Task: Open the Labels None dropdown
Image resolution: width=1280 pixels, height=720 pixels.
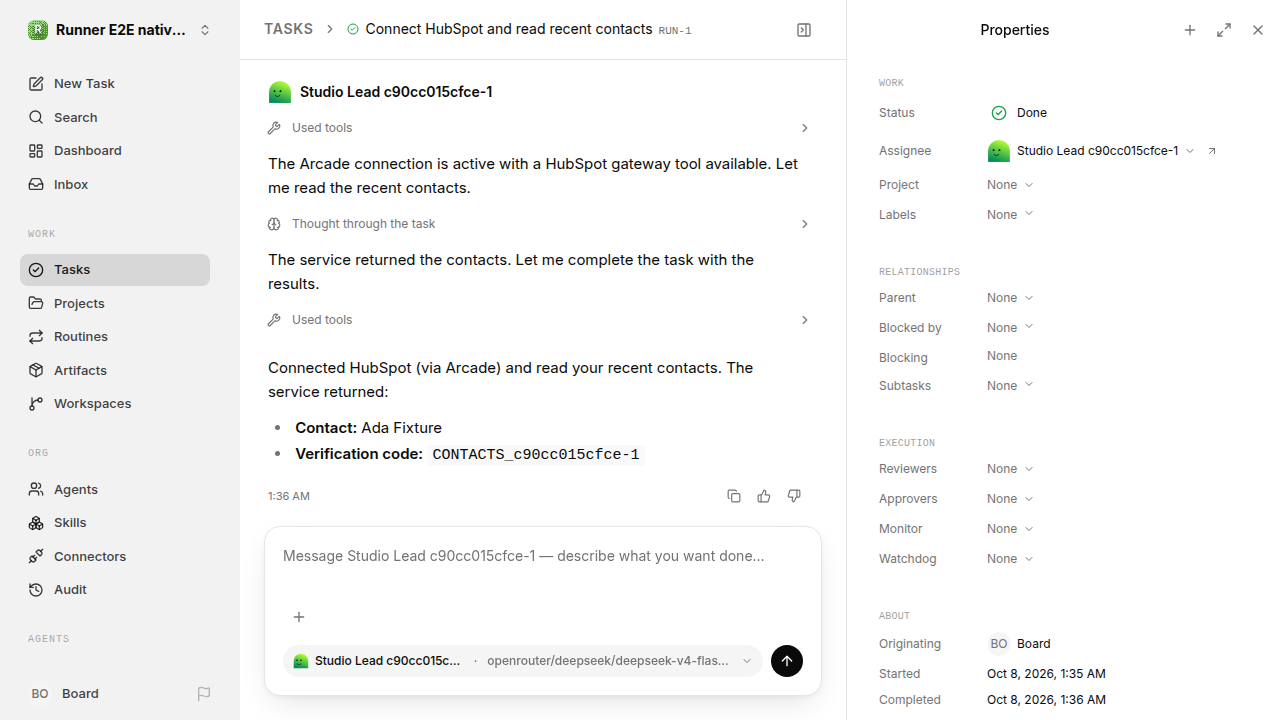Action: [x=1010, y=215]
